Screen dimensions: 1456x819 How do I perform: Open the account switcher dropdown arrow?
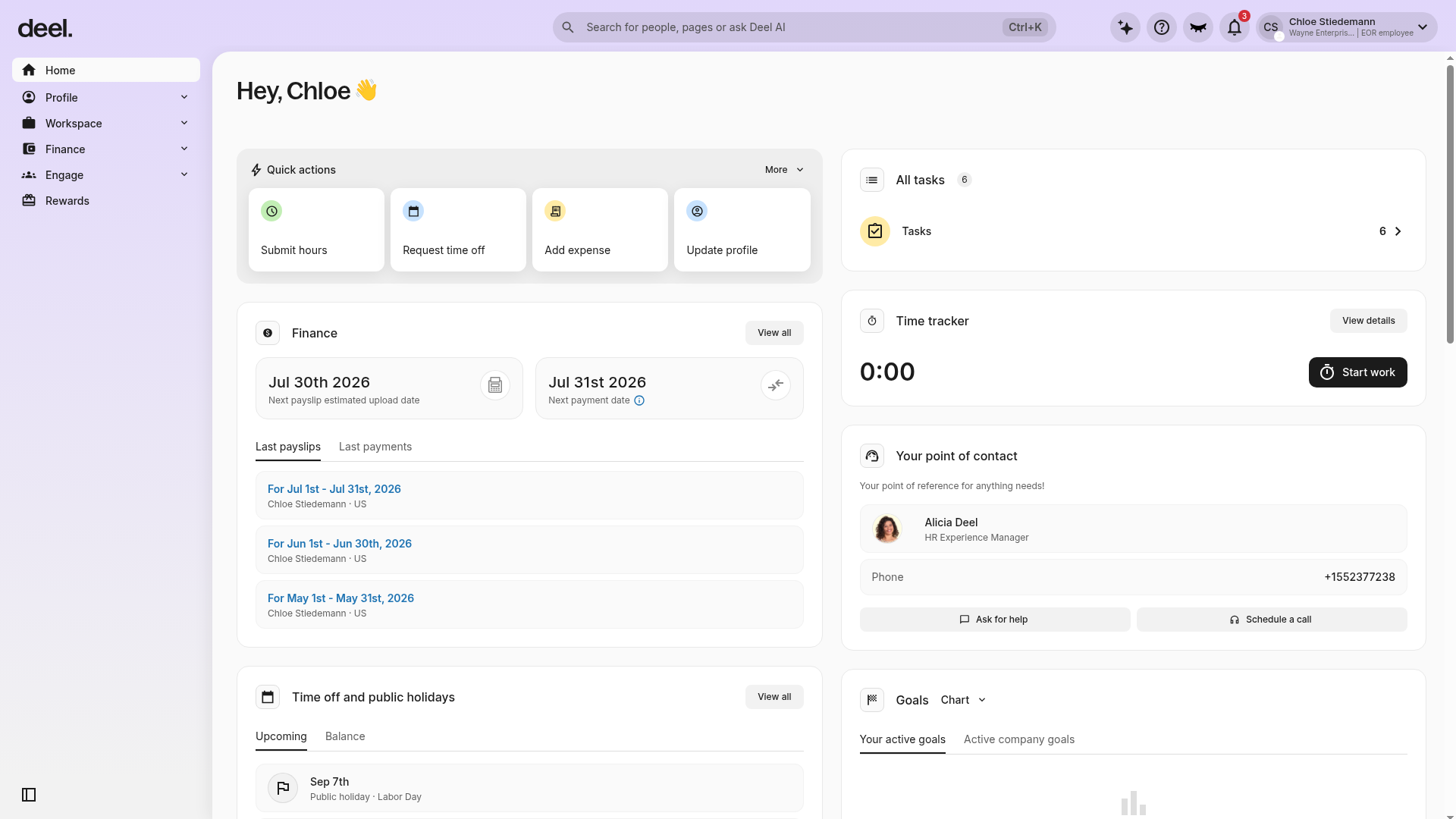[1423, 27]
